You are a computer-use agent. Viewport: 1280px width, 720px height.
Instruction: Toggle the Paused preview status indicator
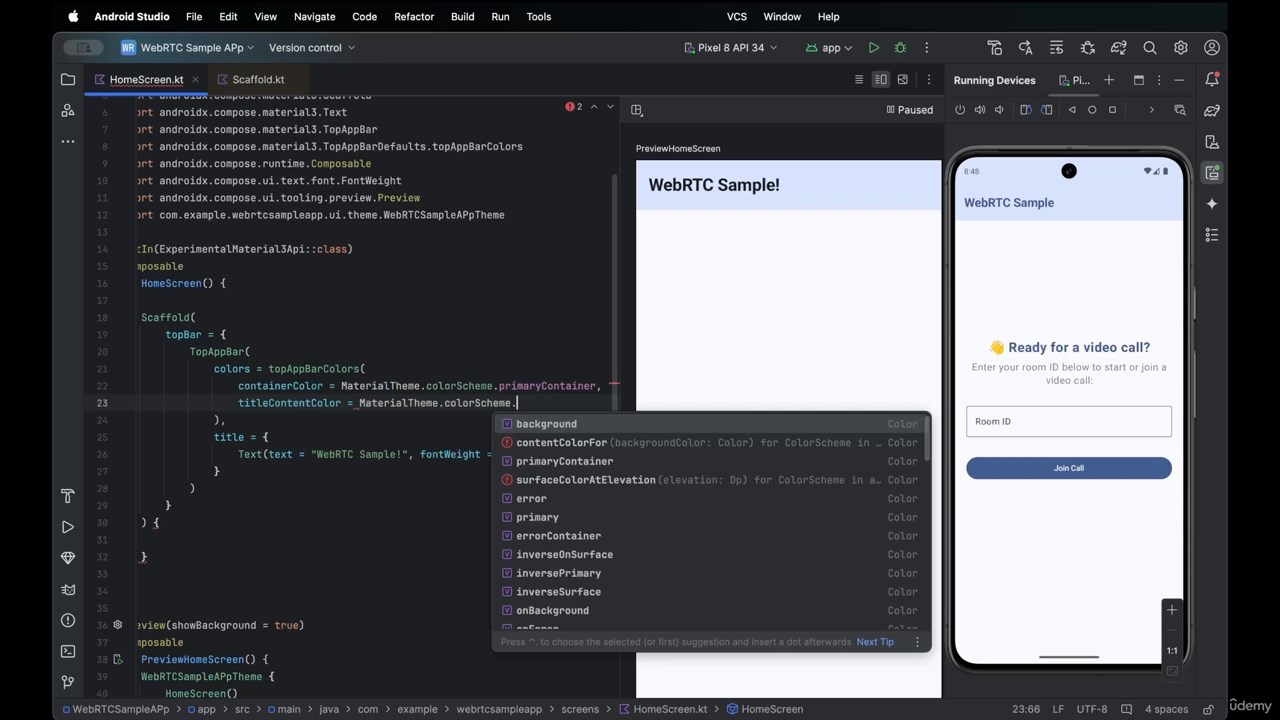(910, 110)
